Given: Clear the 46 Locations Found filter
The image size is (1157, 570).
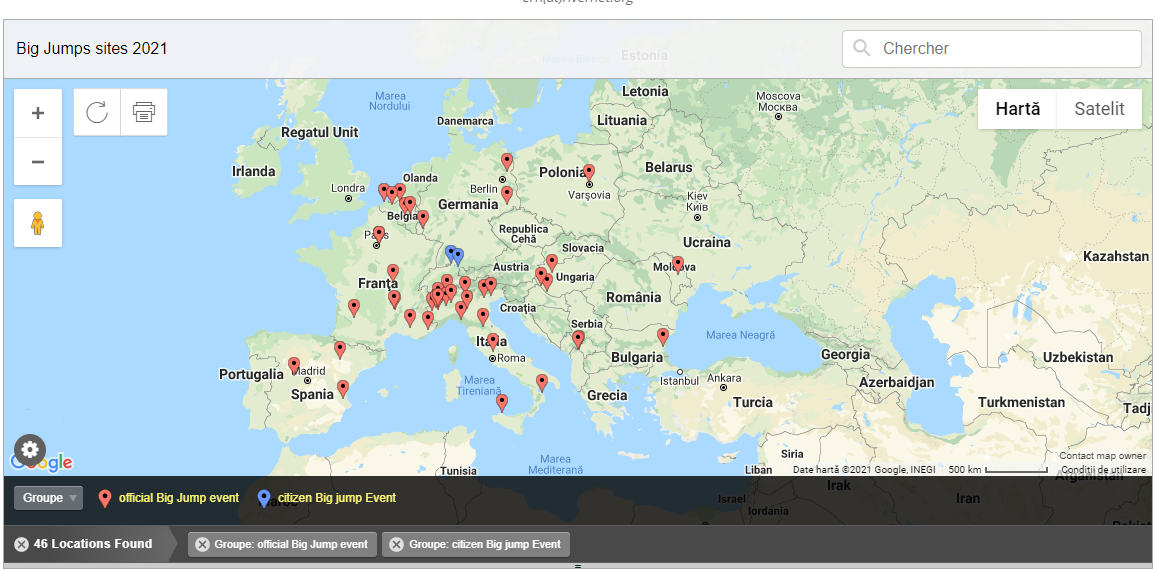Looking at the screenshot, I should click(x=21, y=544).
